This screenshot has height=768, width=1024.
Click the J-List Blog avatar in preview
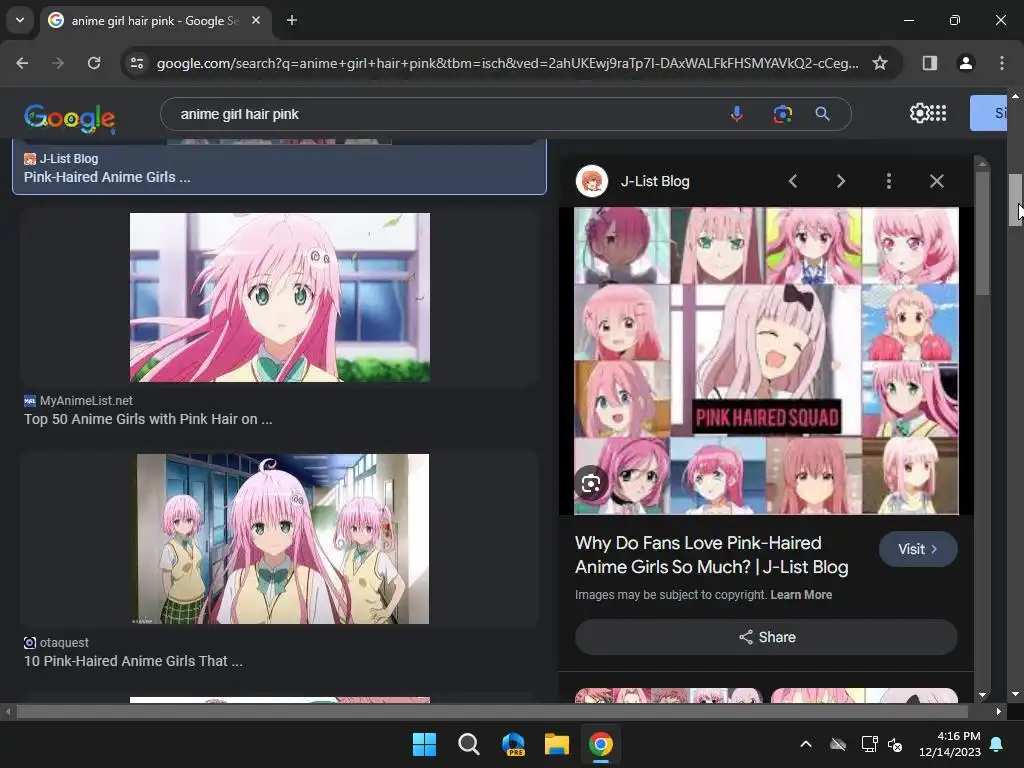click(x=592, y=181)
